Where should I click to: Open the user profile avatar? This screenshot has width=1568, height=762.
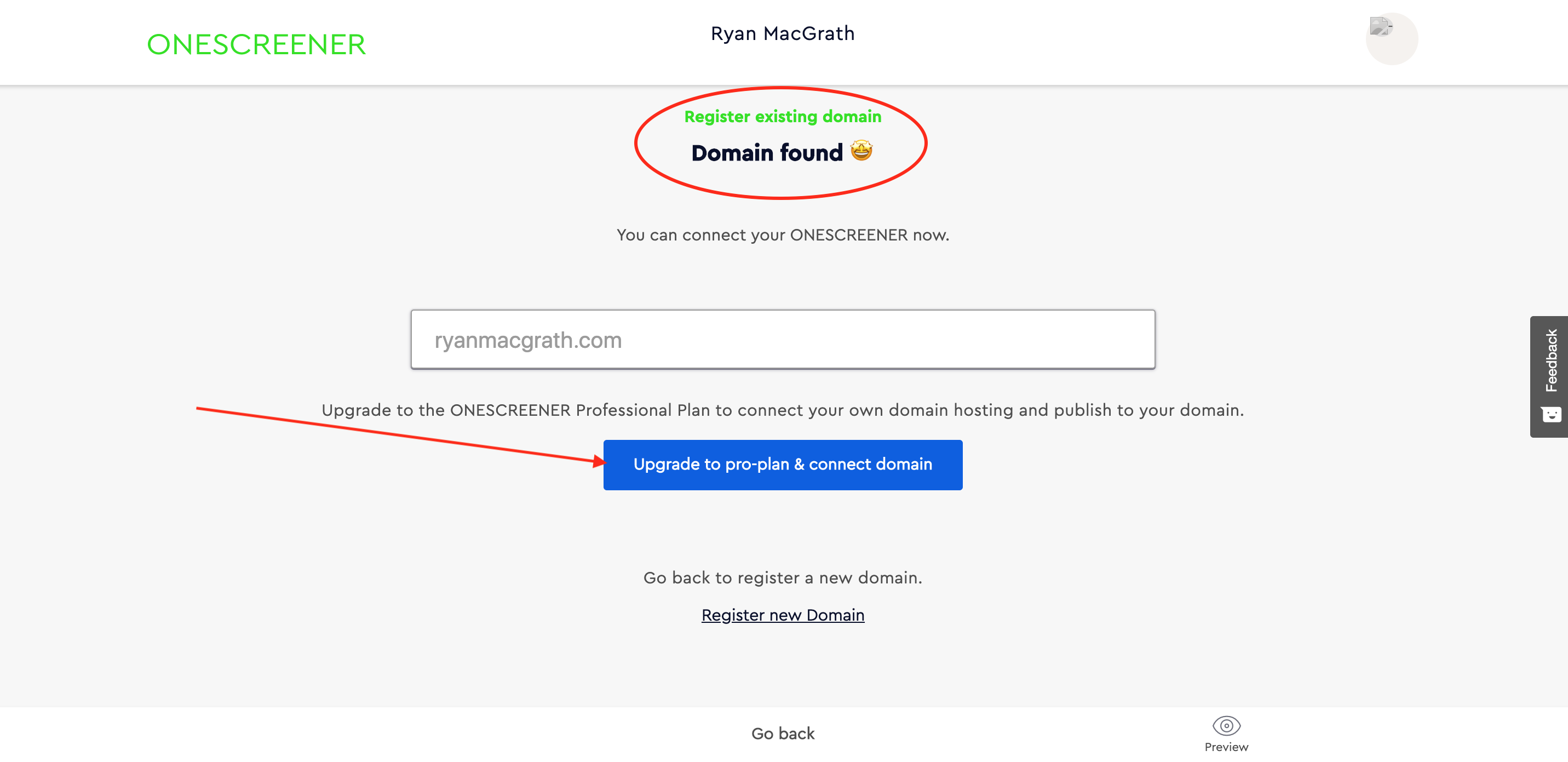[x=1391, y=38]
